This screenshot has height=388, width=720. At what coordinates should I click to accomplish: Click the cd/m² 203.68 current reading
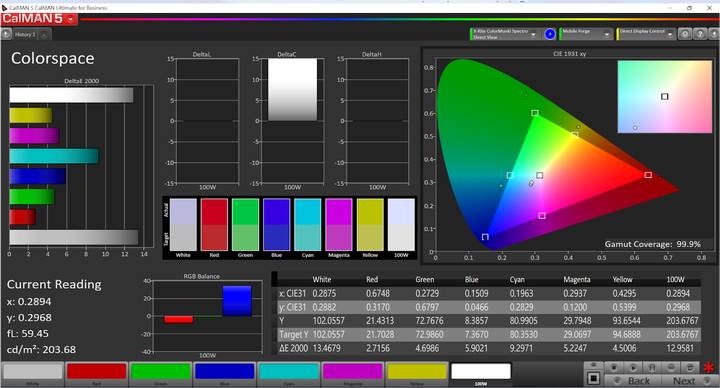click(x=41, y=350)
